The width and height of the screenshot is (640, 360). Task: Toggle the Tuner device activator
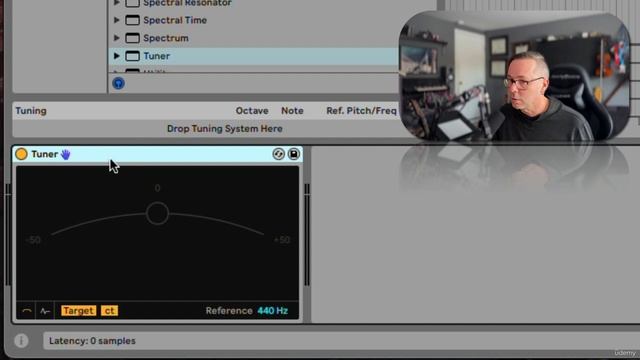click(x=21, y=154)
